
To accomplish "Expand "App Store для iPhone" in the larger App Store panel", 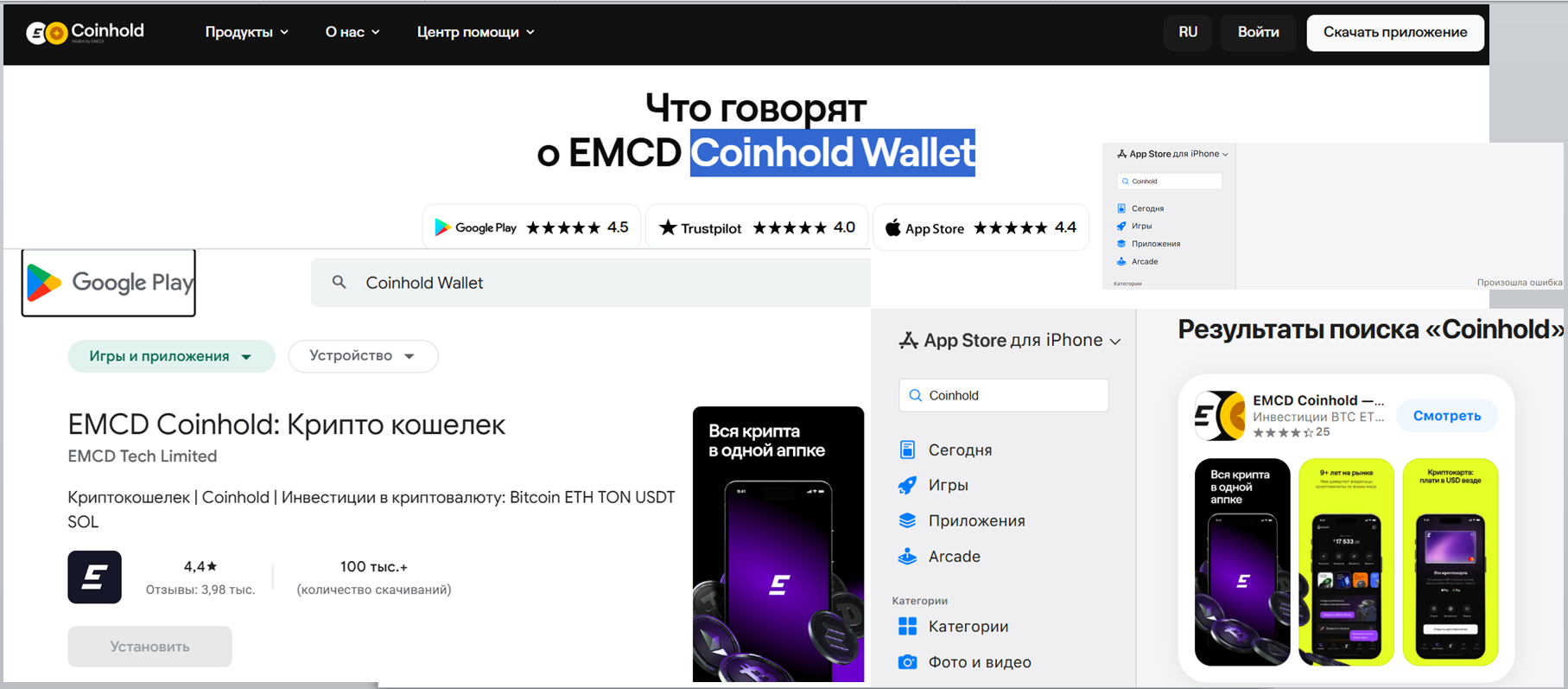I will pyautogui.click(x=1010, y=341).
